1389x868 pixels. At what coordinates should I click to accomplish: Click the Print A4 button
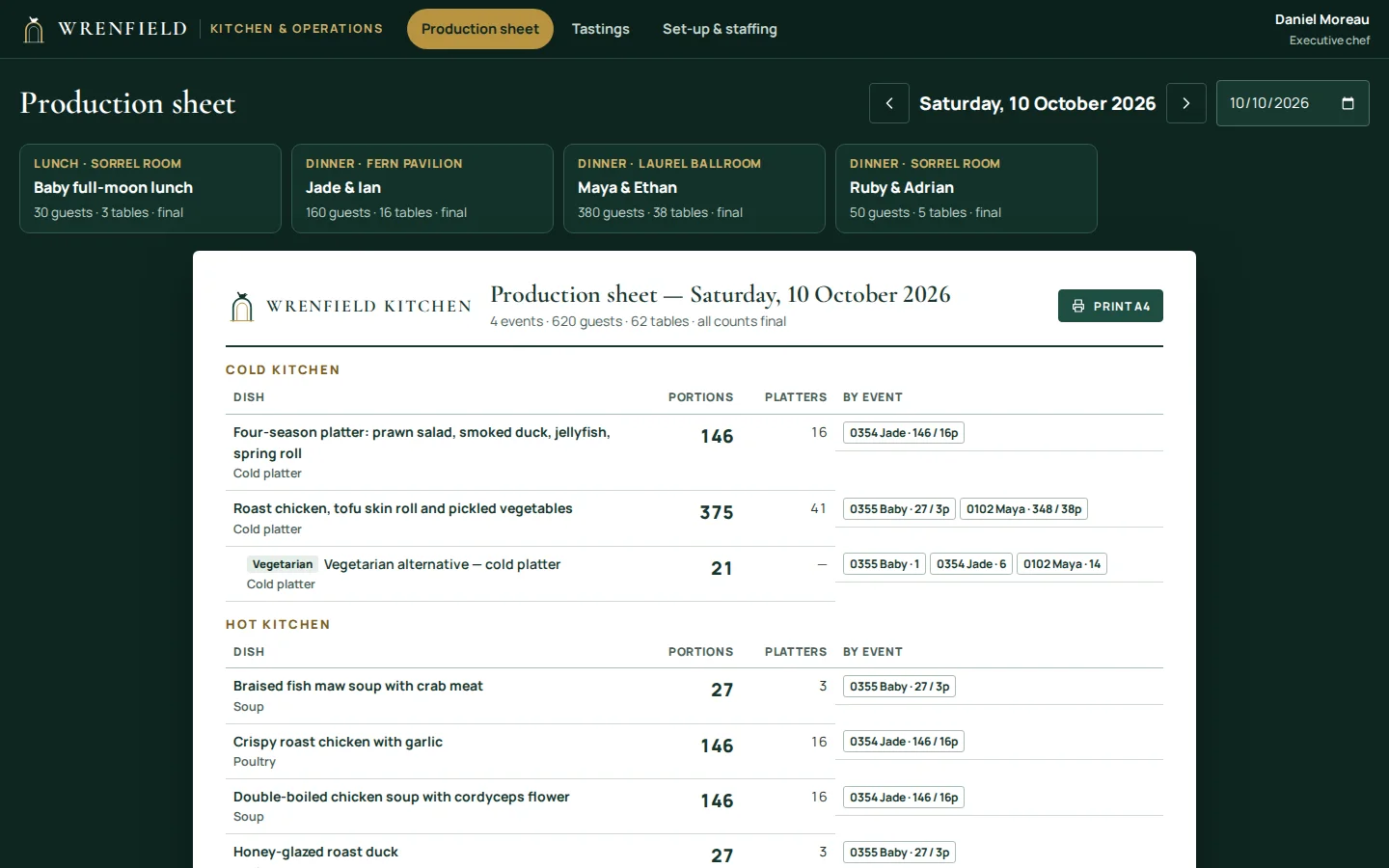point(1110,306)
